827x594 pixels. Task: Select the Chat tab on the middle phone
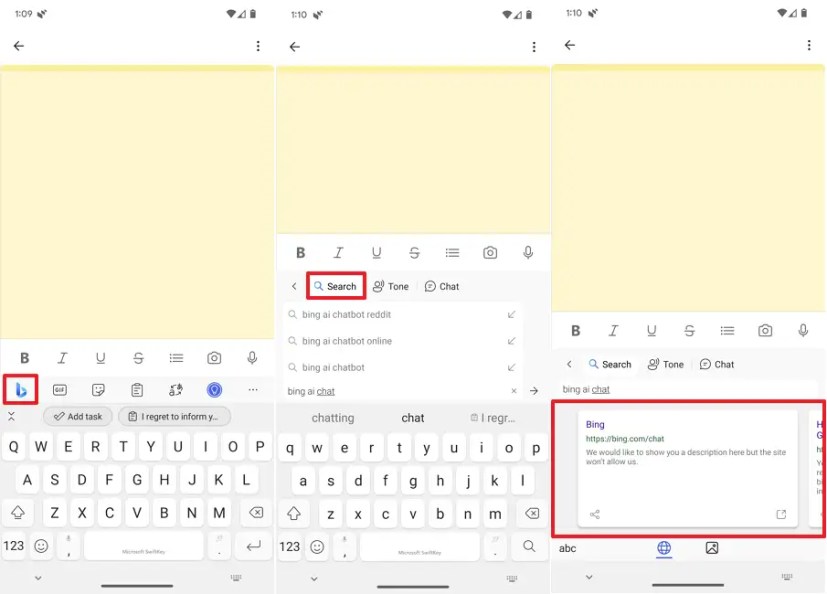pyautogui.click(x=442, y=286)
